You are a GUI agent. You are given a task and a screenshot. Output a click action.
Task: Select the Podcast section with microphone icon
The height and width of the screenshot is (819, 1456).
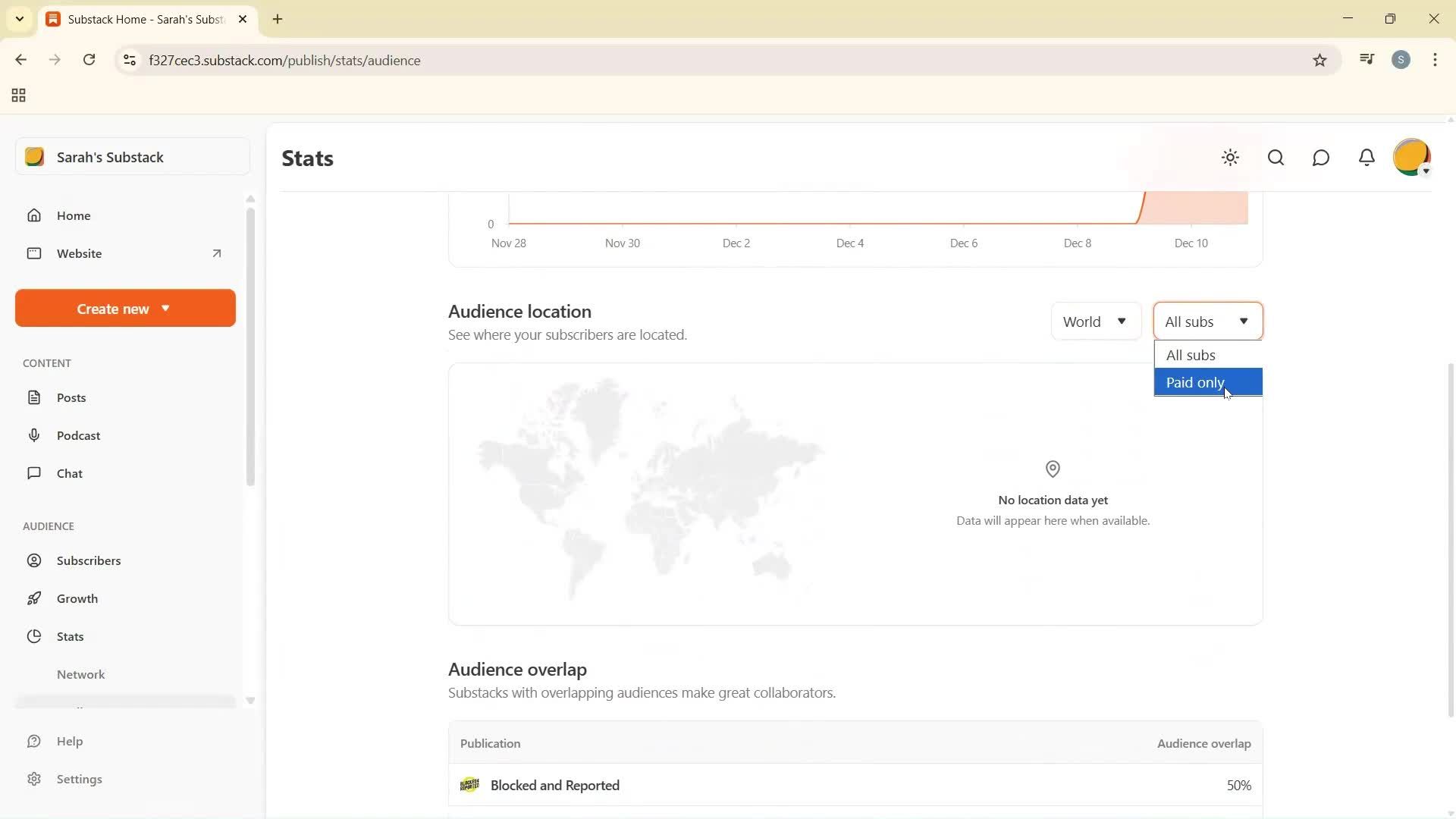79,435
